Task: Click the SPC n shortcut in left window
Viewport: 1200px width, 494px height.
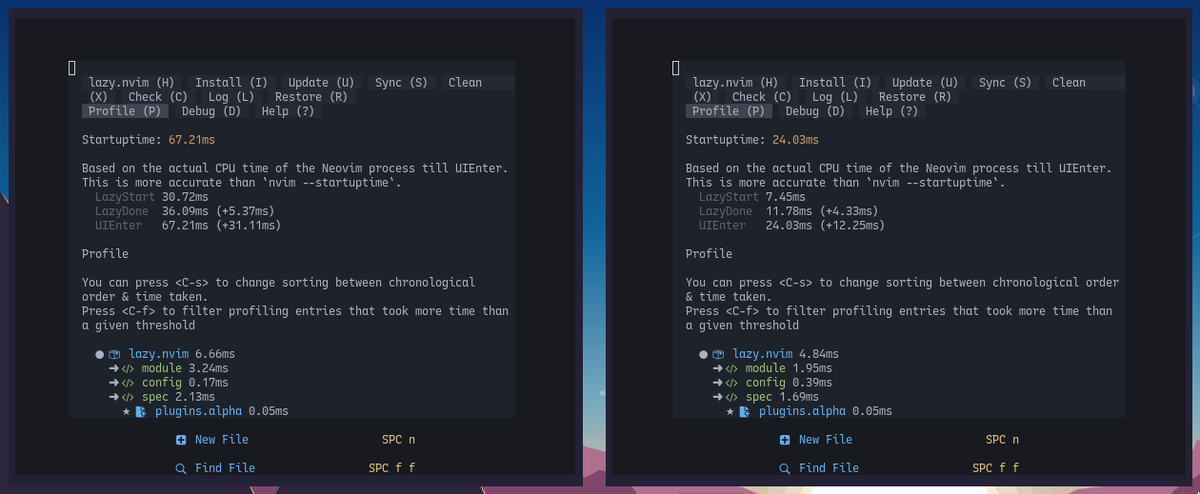Action: 398,439
